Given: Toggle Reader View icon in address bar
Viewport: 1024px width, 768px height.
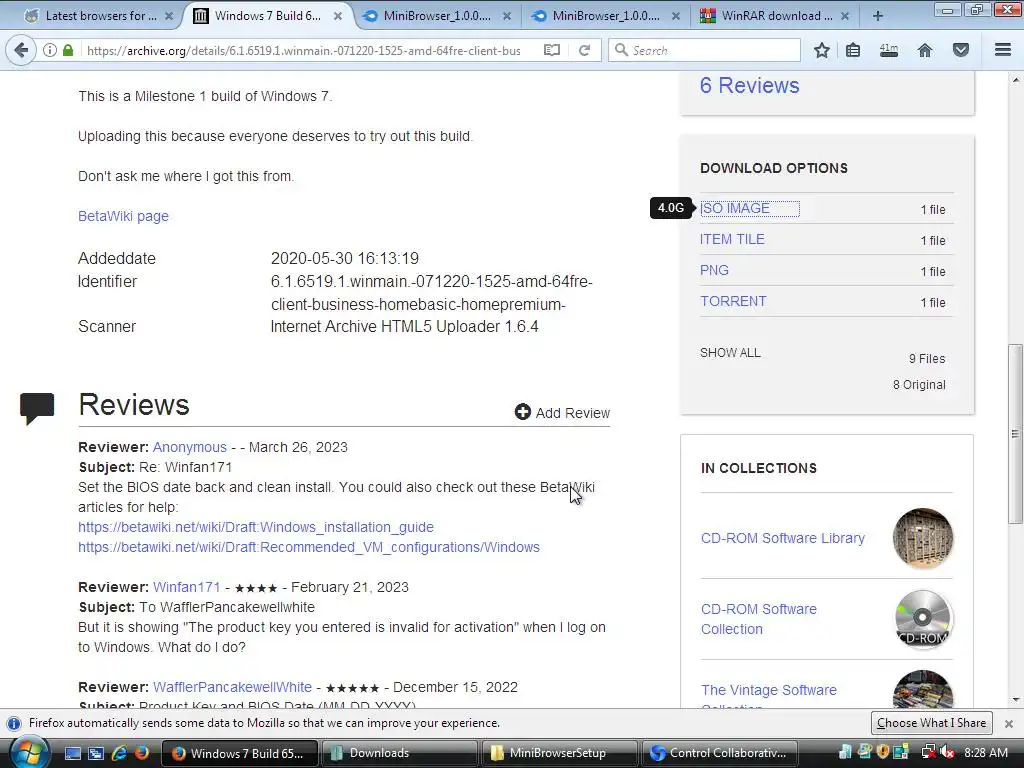Looking at the screenshot, I should click(x=552, y=50).
